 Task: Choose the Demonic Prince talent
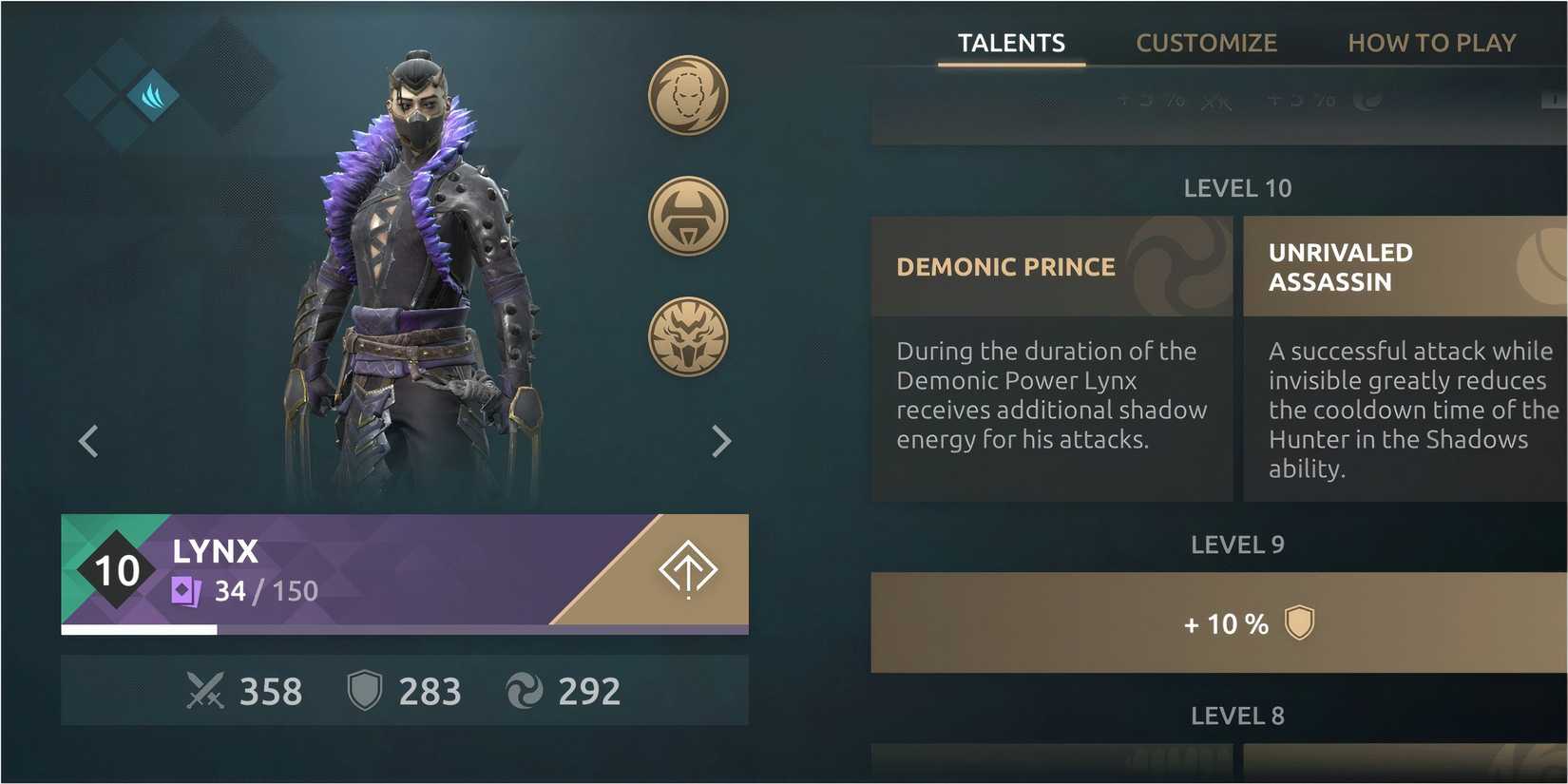pyautogui.click(x=1052, y=358)
